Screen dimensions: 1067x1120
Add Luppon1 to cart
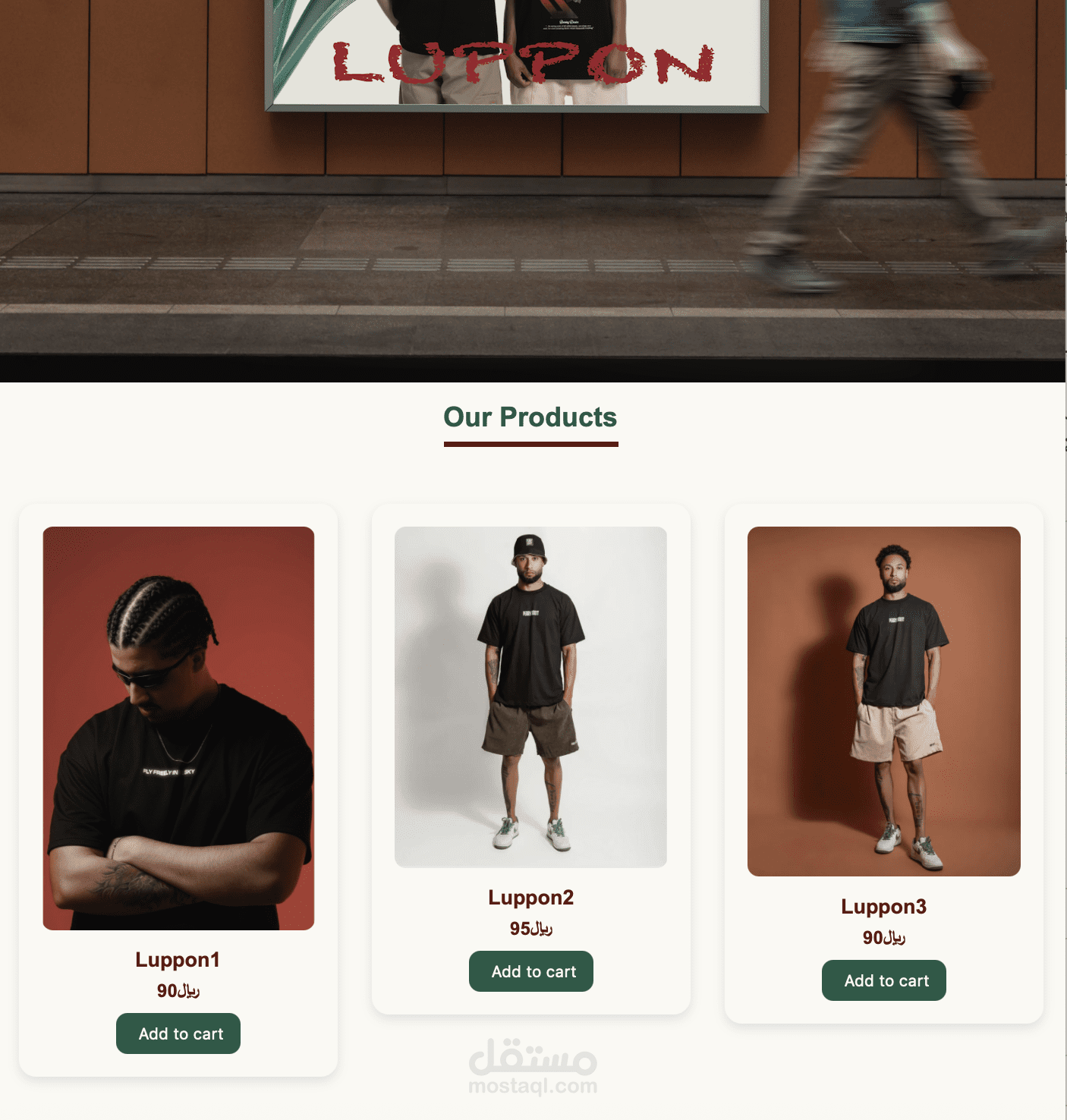pos(178,1033)
